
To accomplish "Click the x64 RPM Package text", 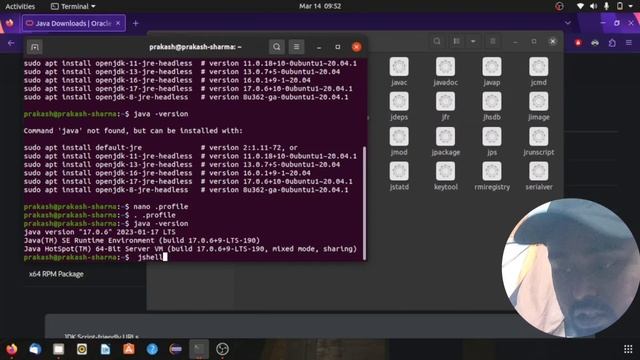I will (56, 274).
